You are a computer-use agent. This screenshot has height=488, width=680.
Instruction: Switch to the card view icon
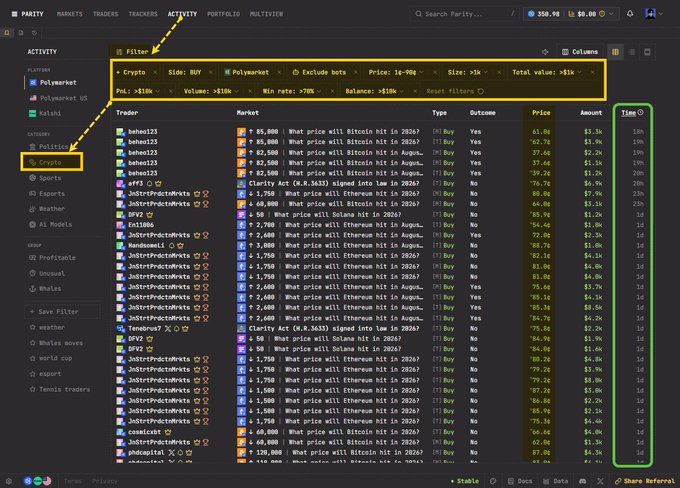(647, 52)
